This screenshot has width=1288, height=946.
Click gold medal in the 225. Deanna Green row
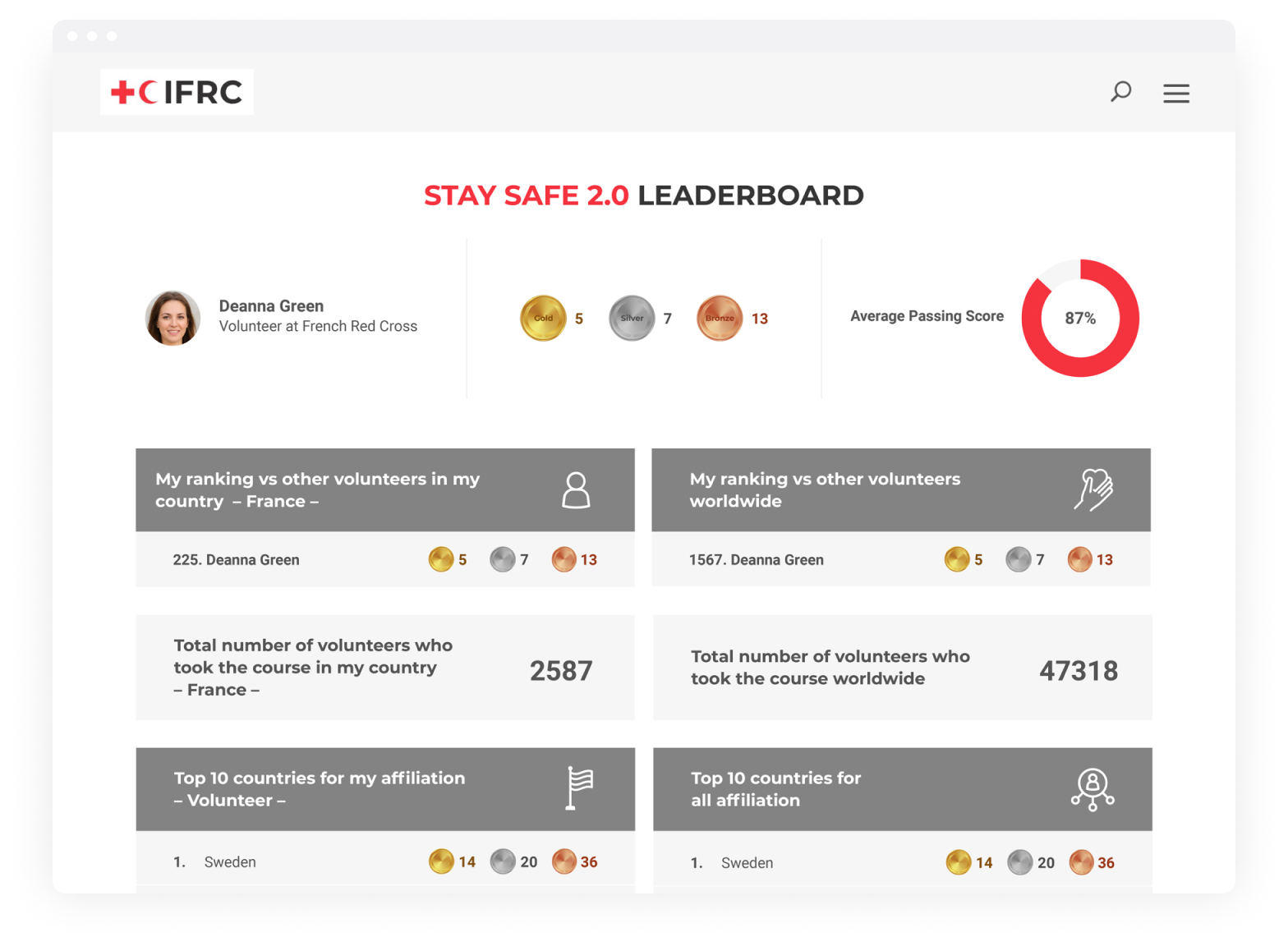pos(441,559)
